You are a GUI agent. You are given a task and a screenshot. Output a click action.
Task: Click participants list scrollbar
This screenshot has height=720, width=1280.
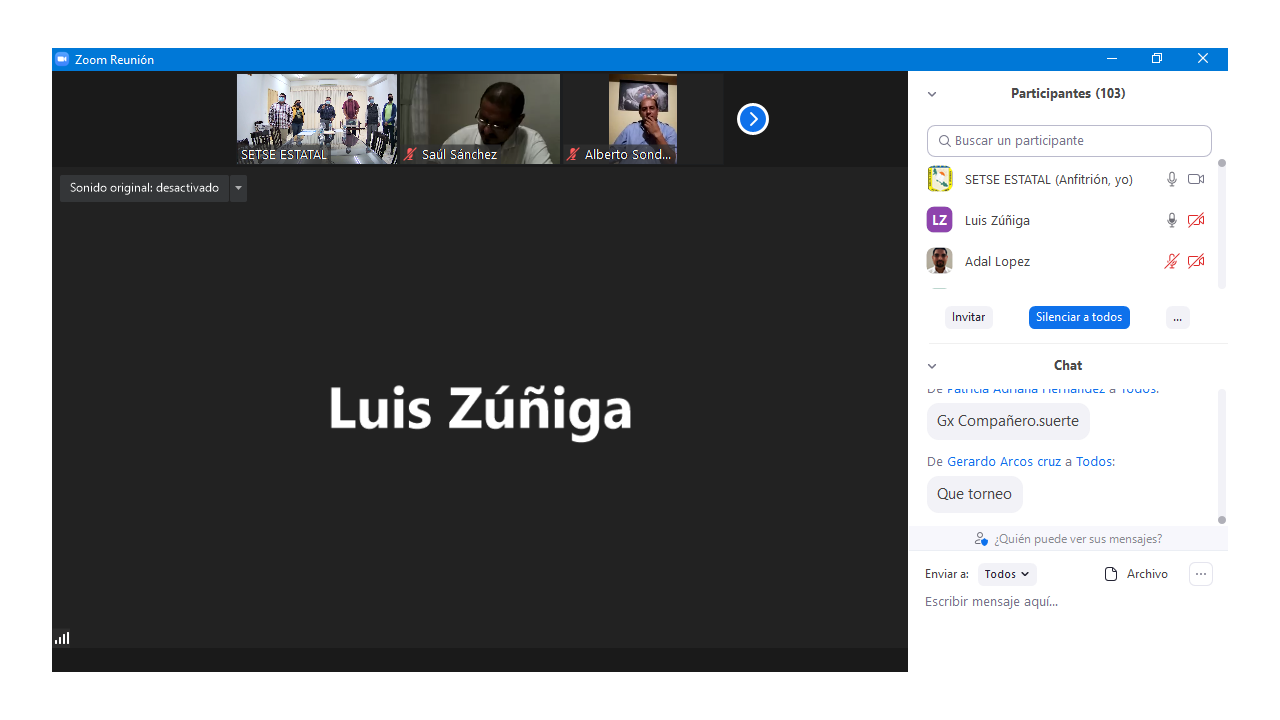coord(1222,224)
